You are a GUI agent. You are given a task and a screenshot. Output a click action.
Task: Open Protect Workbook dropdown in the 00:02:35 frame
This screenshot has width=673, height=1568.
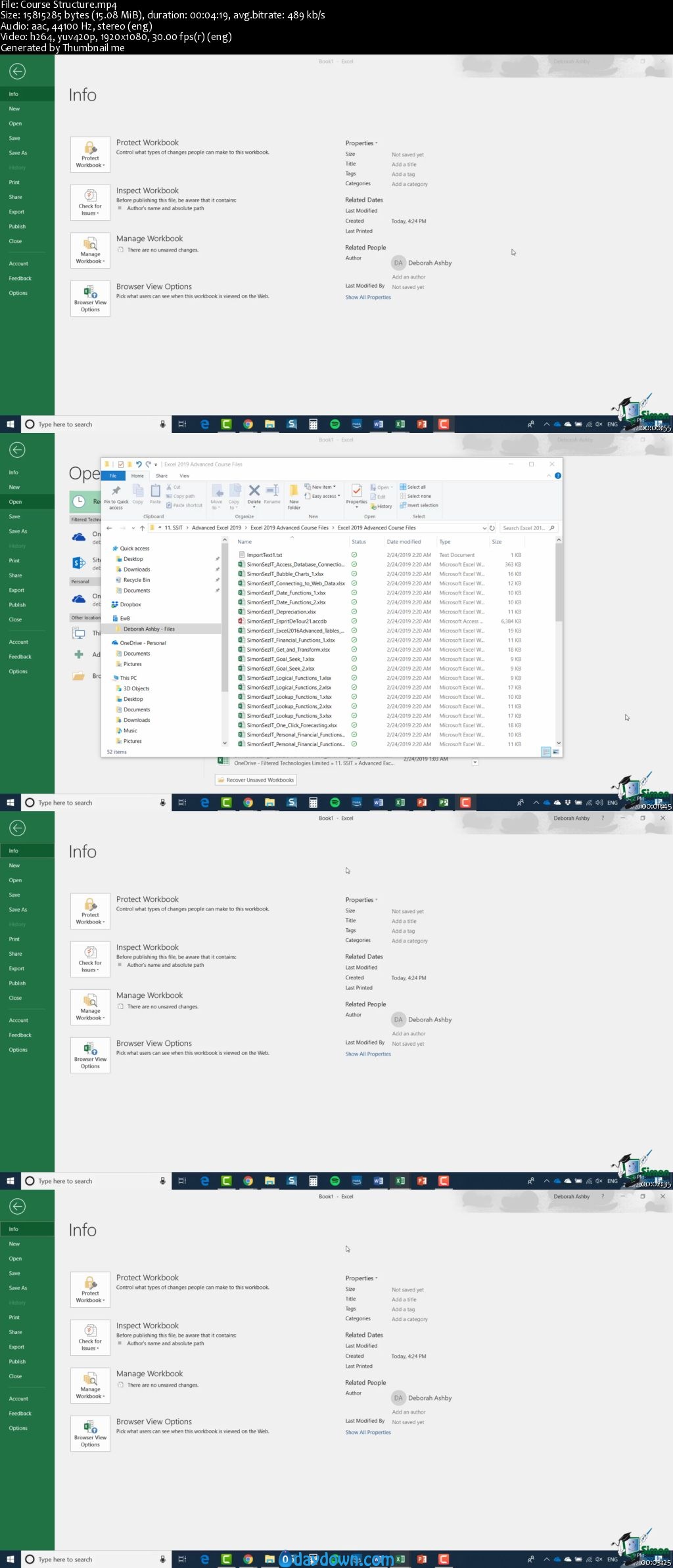tap(90, 910)
